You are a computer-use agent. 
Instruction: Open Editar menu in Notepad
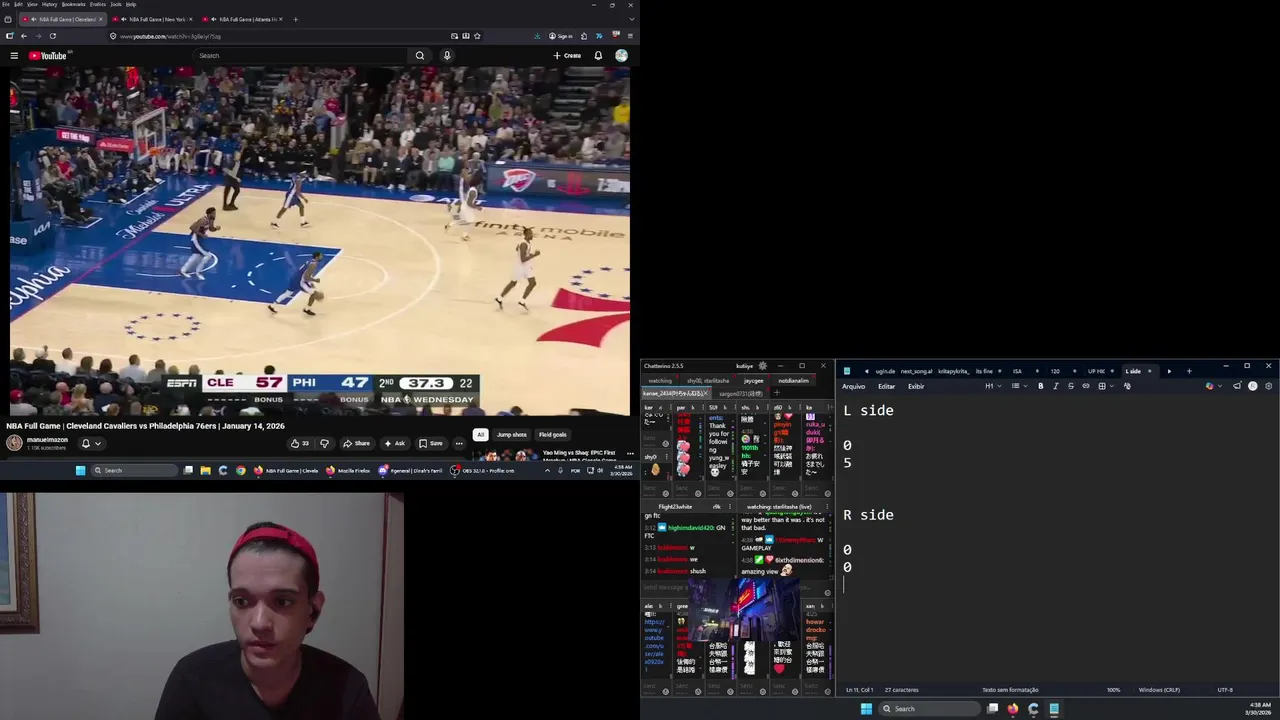[887, 386]
